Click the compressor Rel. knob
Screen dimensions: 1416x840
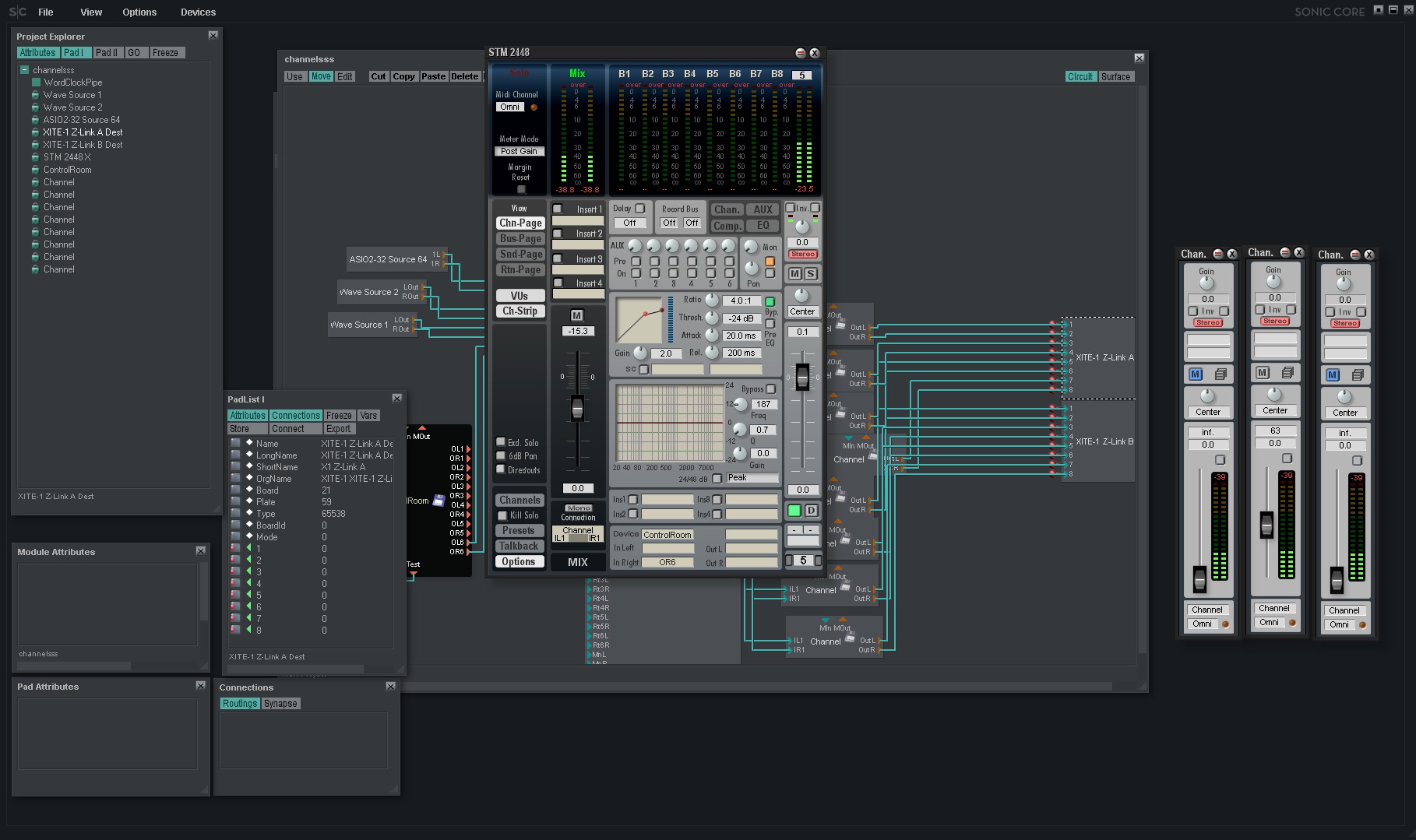712,352
